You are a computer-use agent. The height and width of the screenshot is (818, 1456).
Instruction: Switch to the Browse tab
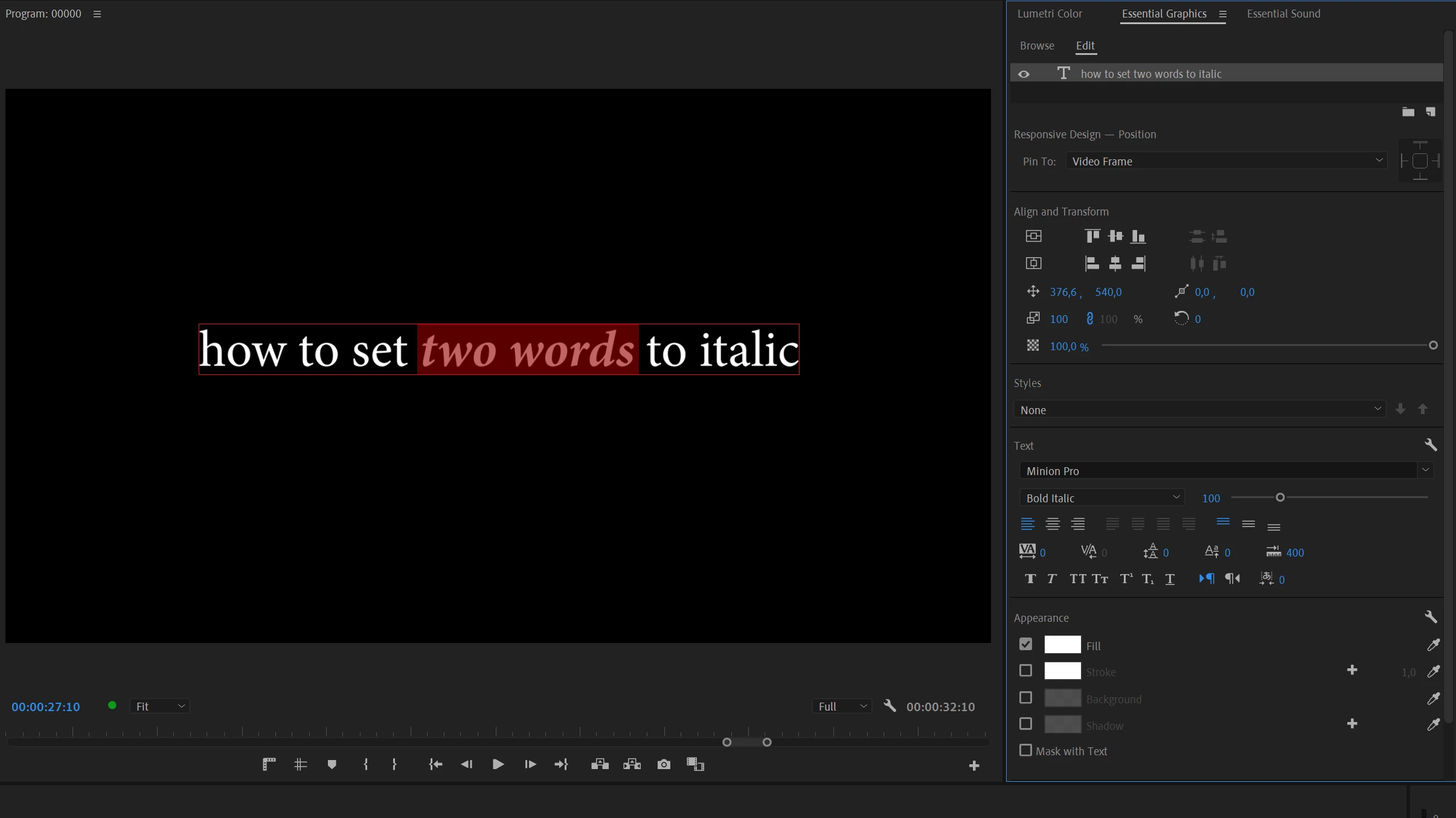coord(1037,46)
